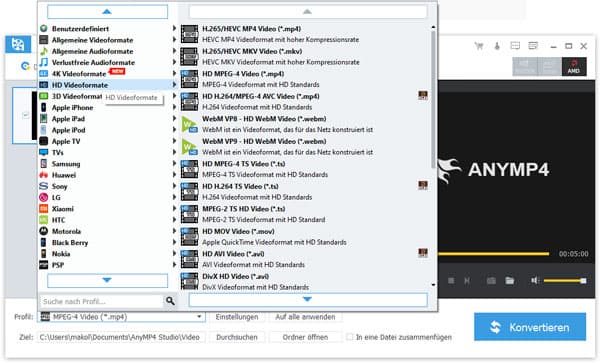Select HD Videoformate category
Viewport: 600px width, 363px height.
(107, 85)
